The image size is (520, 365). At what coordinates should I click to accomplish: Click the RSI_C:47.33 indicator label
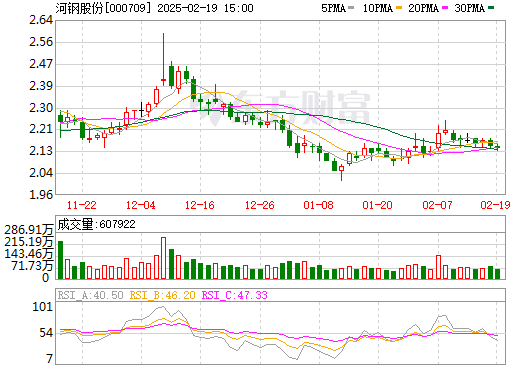(x=234, y=295)
